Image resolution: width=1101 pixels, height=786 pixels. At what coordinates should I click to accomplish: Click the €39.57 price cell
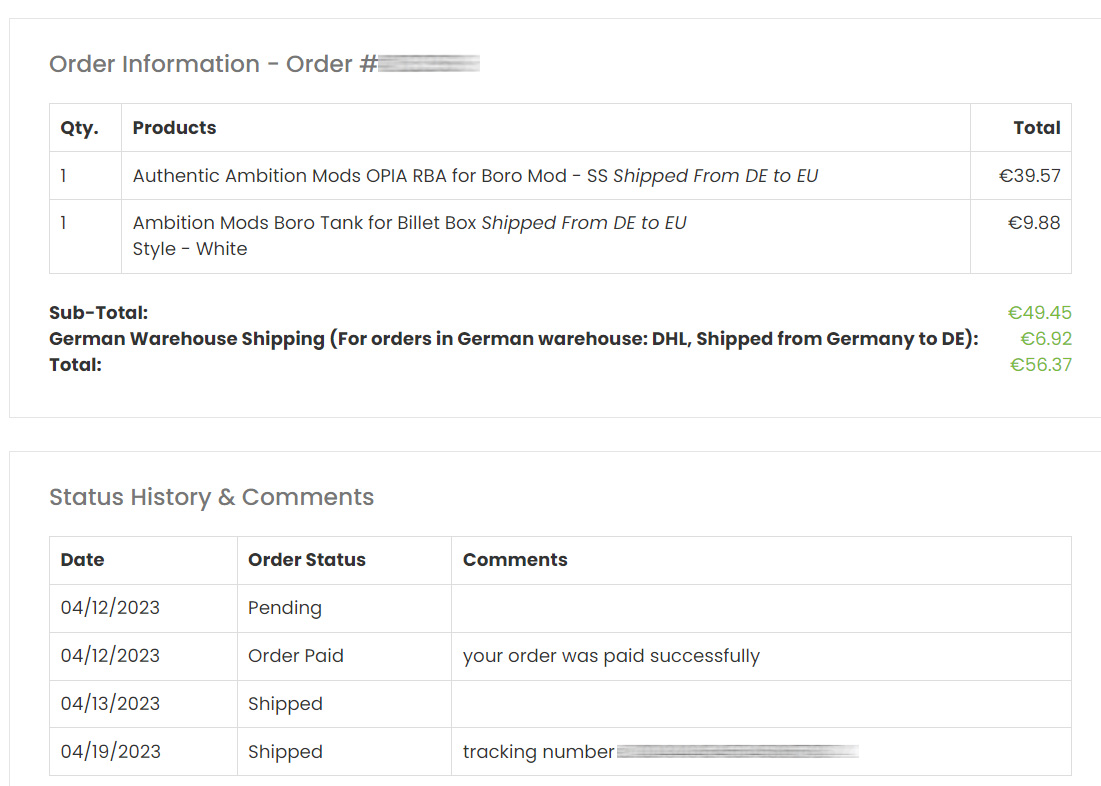pyautogui.click(x=1029, y=176)
